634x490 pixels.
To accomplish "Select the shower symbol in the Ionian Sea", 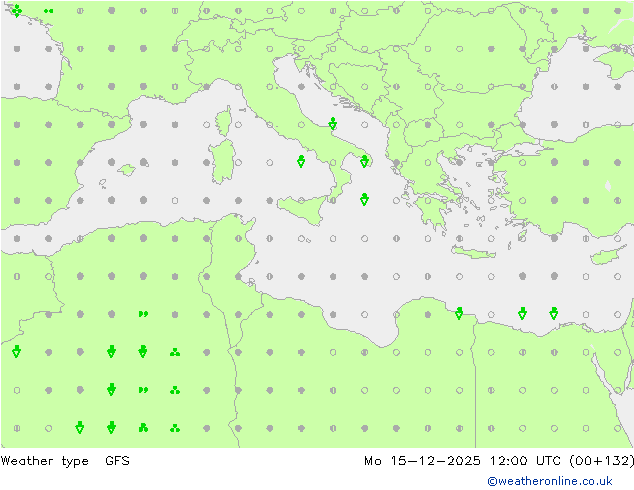I will click(x=364, y=199).
